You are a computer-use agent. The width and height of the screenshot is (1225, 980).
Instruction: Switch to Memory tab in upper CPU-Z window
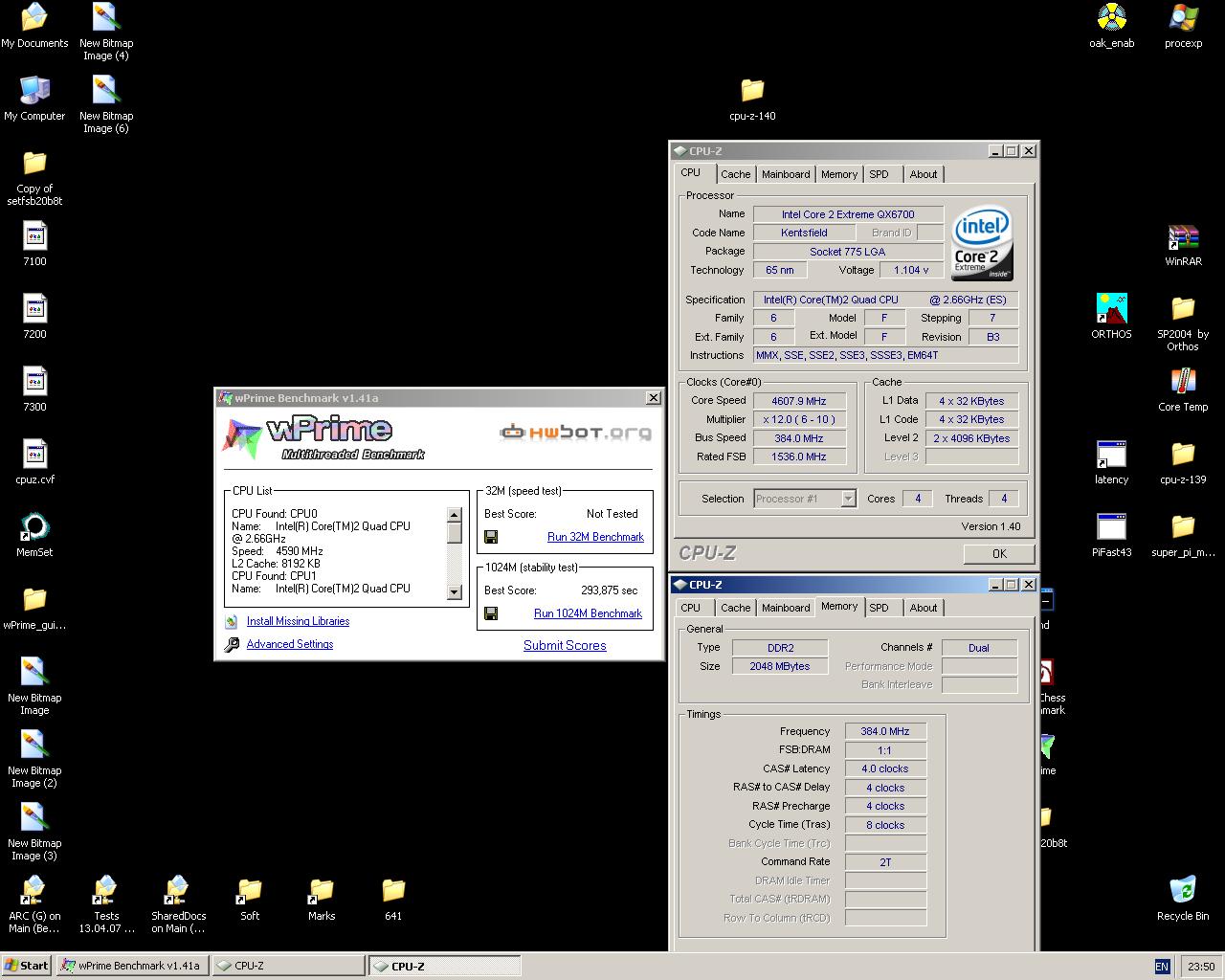pyautogui.click(x=838, y=174)
